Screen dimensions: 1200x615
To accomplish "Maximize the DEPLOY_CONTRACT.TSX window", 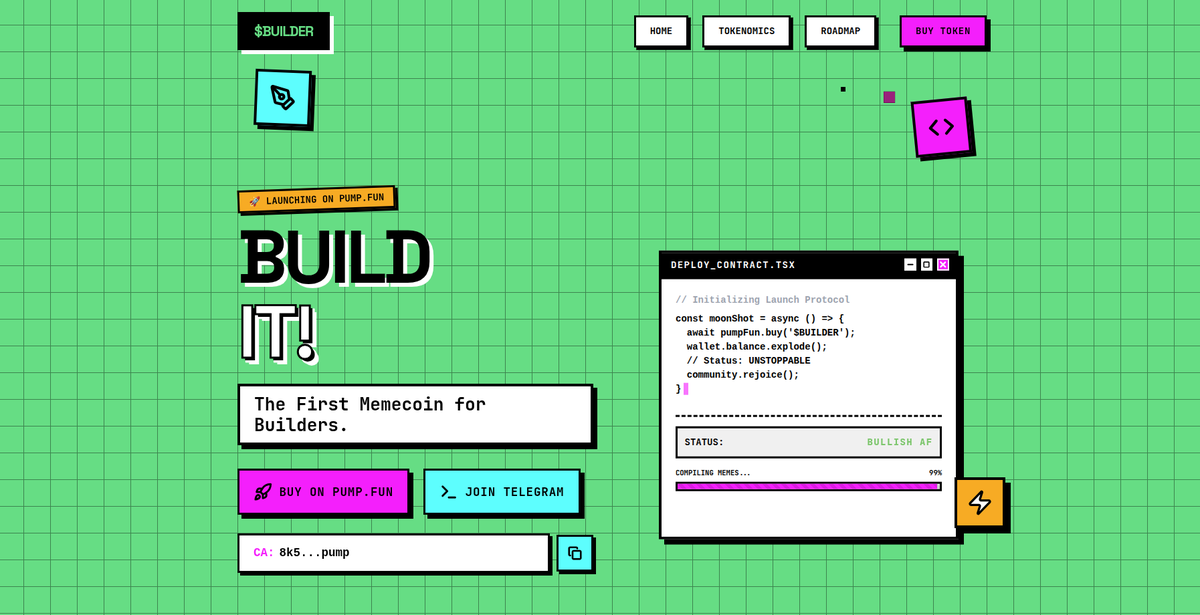I will coord(926,265).
